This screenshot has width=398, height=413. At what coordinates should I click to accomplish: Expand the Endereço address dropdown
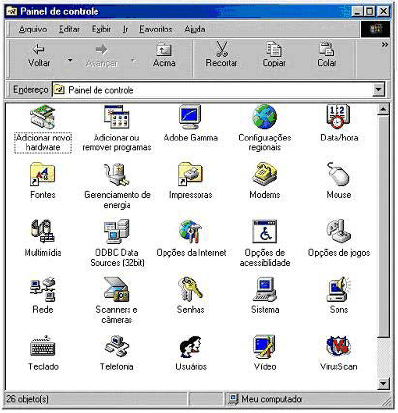378,90
